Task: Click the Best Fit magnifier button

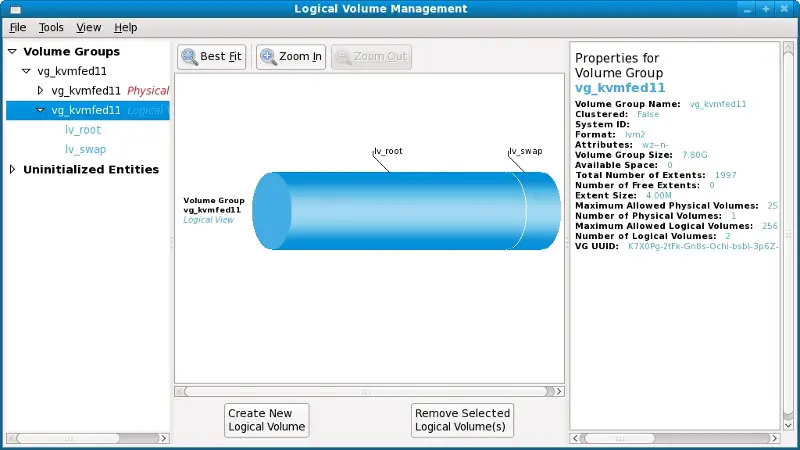Action: pos(211,57)
